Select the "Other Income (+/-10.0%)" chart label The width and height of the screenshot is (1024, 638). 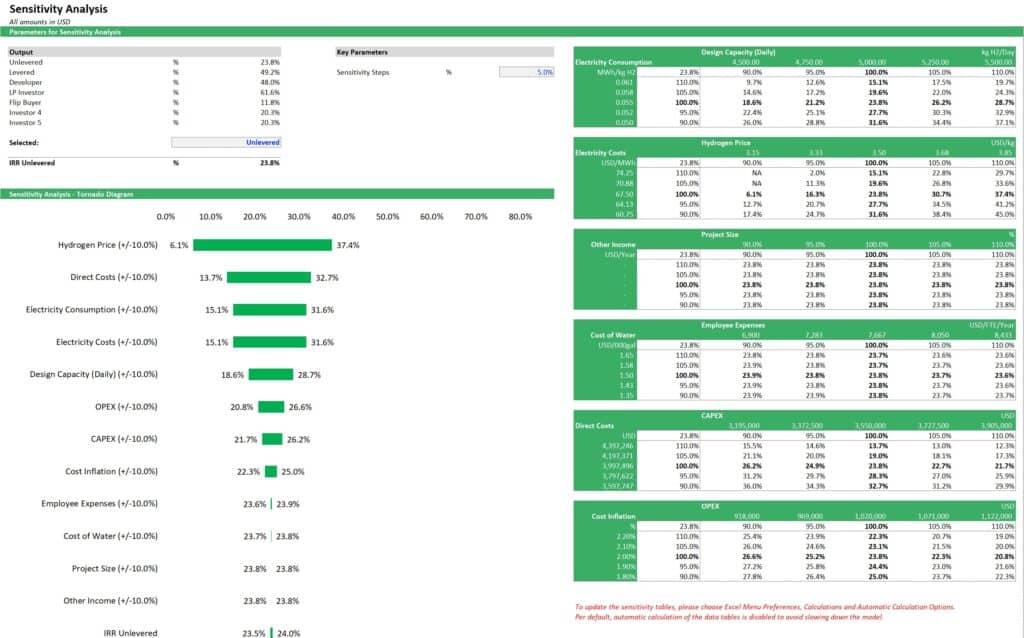110,601
